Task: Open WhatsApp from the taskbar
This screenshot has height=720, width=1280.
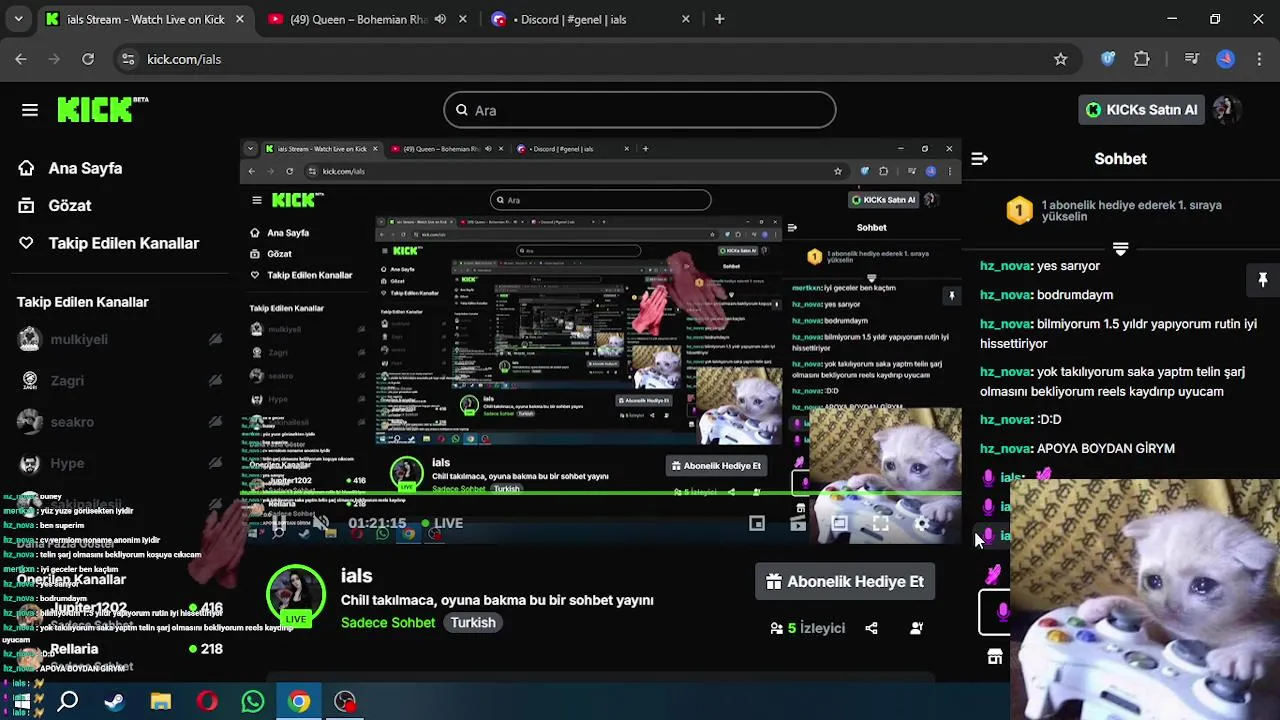Action: click(x=253, y=701)
